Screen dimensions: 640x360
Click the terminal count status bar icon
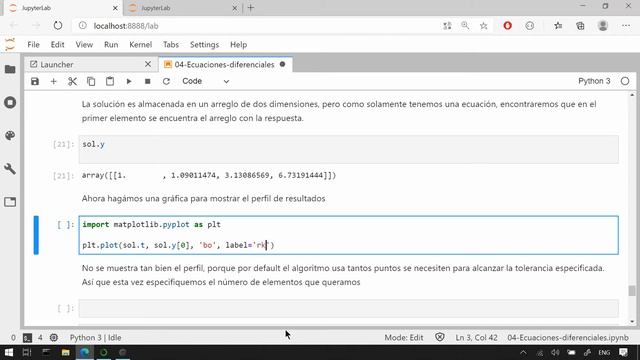(x=27, y=338)
